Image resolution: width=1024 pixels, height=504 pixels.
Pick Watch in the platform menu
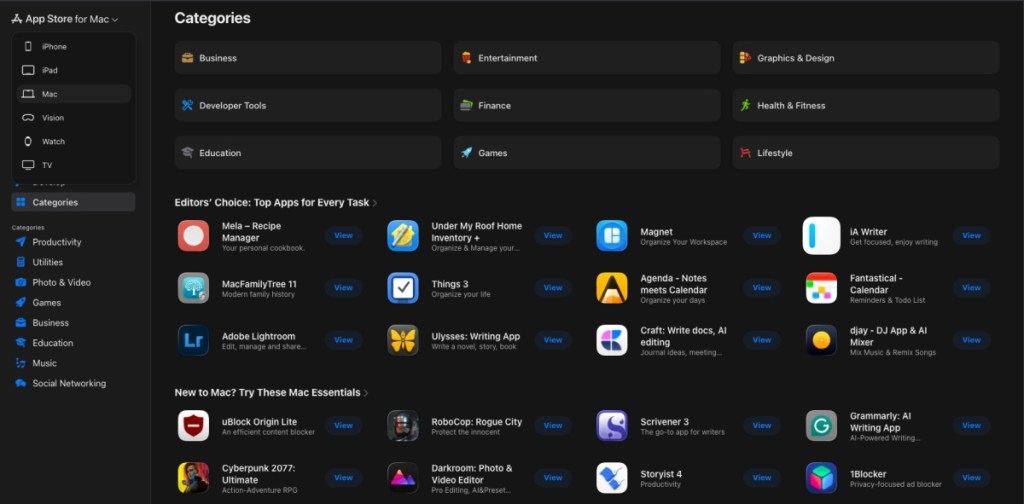[74, 141]
